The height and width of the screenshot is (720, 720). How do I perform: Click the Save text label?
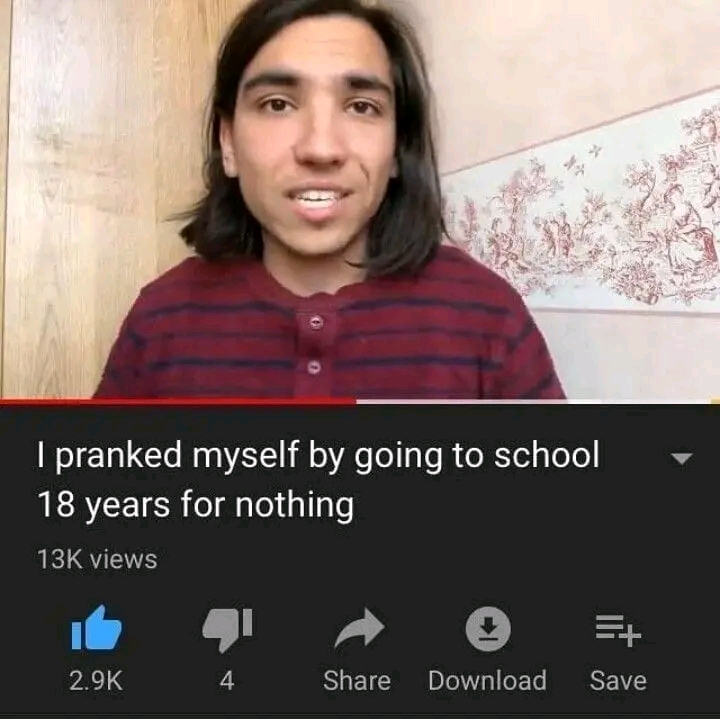[x=618, y=680]
